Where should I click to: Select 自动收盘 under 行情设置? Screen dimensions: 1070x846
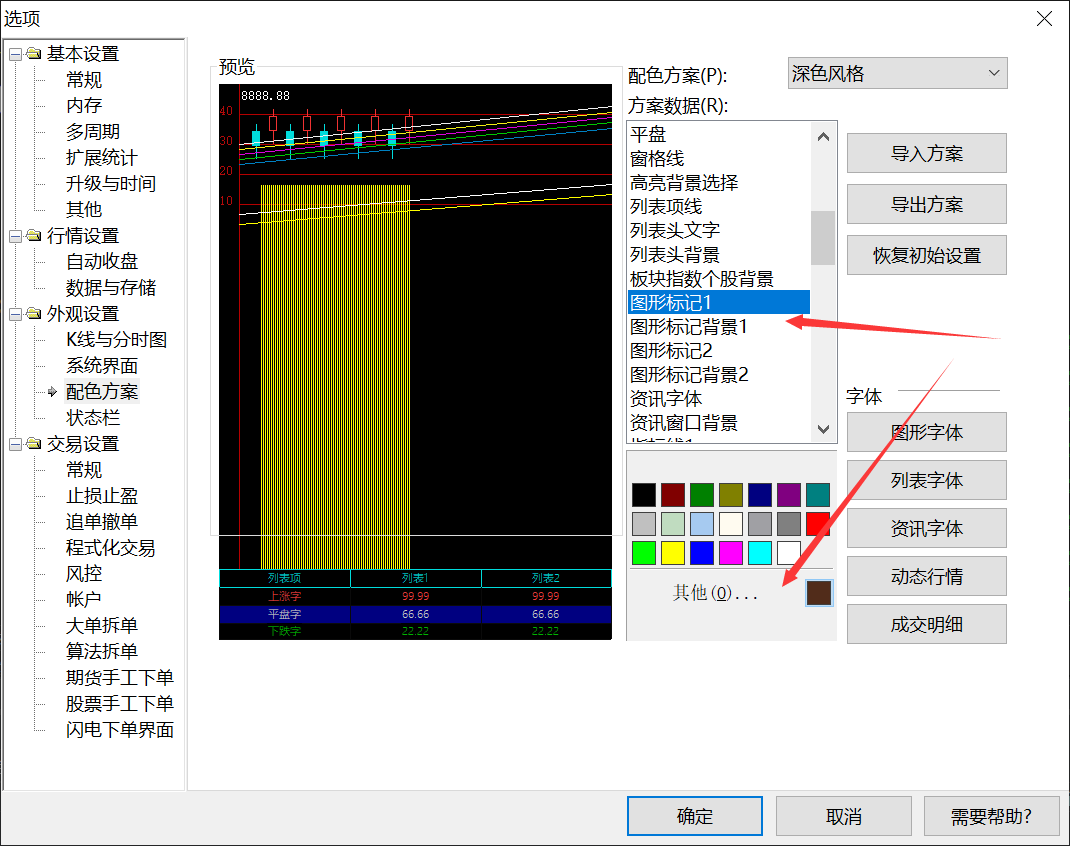[x=102, y=261]
